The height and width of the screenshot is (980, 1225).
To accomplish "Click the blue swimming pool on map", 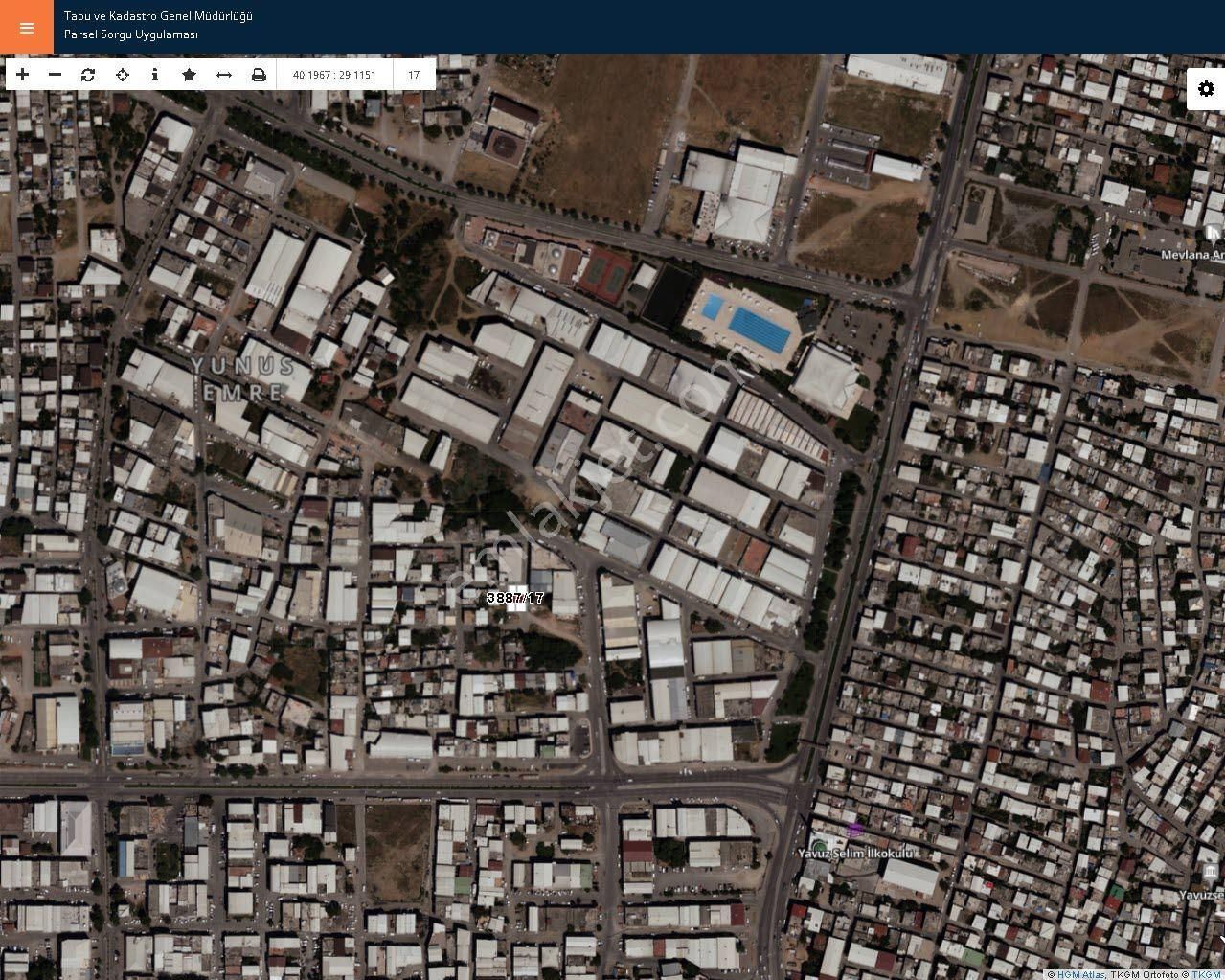I will (759, 328).
